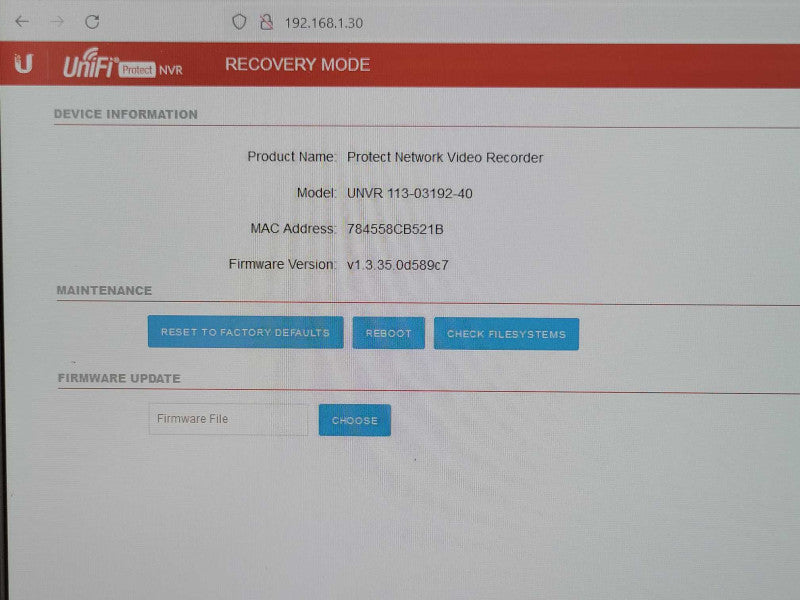Click the Firmware File input field
The height and width of the screenshot is (600, 800).
click(x=228, y=419)
